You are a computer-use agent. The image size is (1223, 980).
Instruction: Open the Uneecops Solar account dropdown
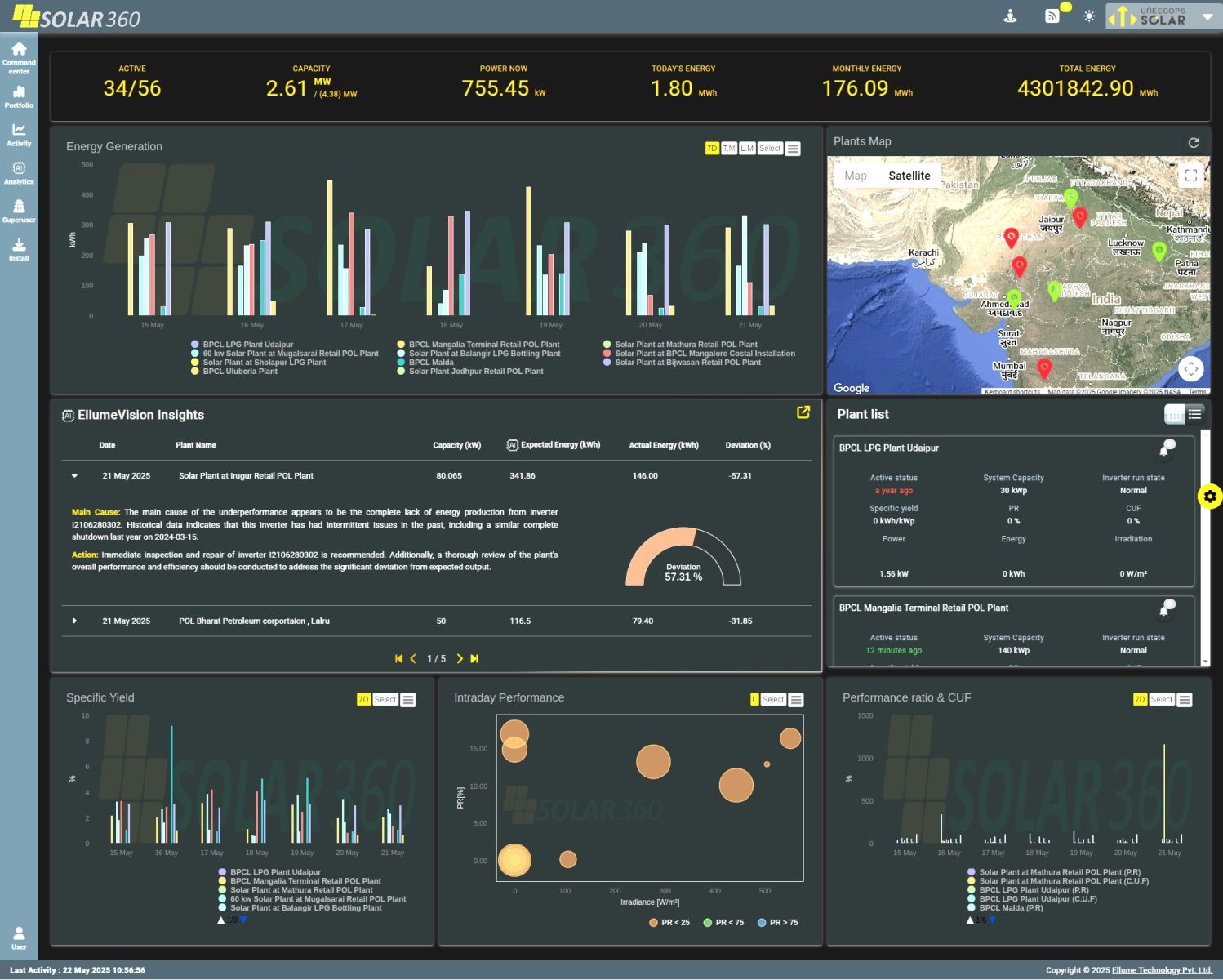[x=1163, y=16]
